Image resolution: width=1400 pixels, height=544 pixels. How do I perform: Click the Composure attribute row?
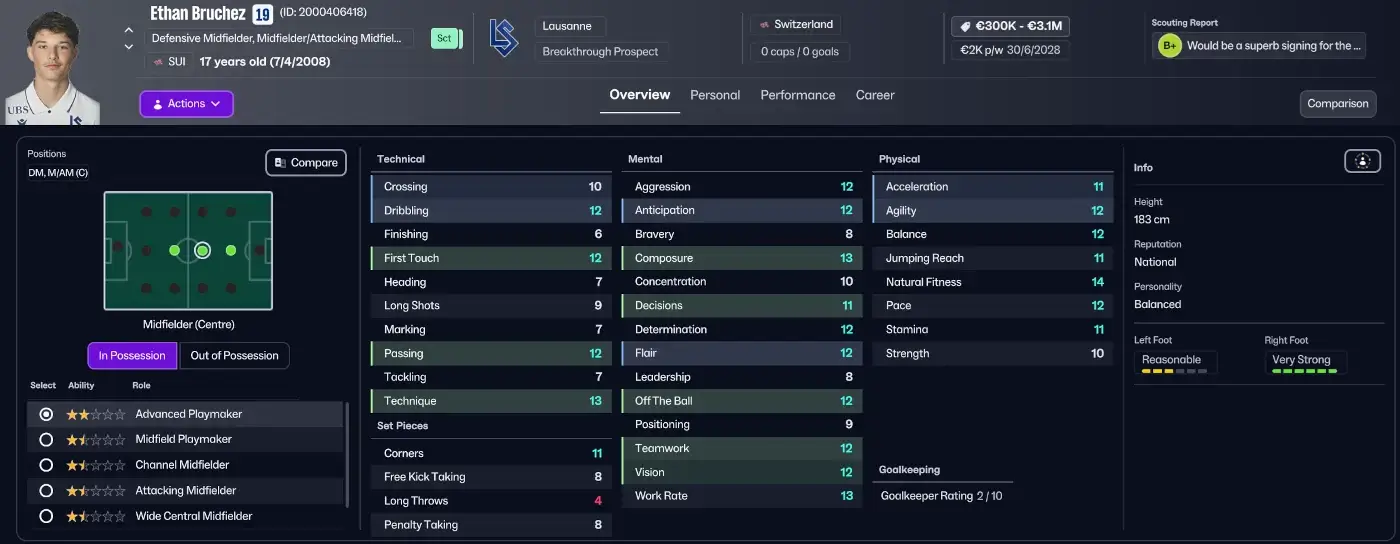coord(742,258)
